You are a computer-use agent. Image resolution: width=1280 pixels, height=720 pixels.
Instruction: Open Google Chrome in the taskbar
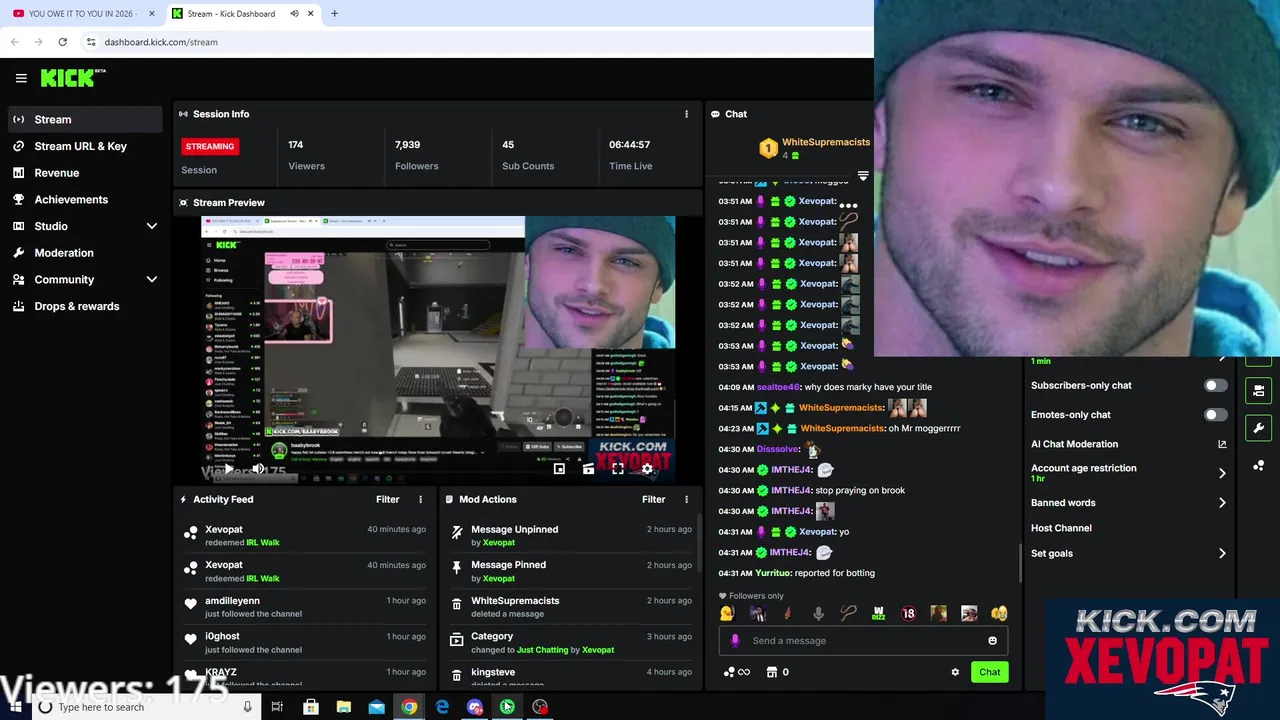pos(409,707)
